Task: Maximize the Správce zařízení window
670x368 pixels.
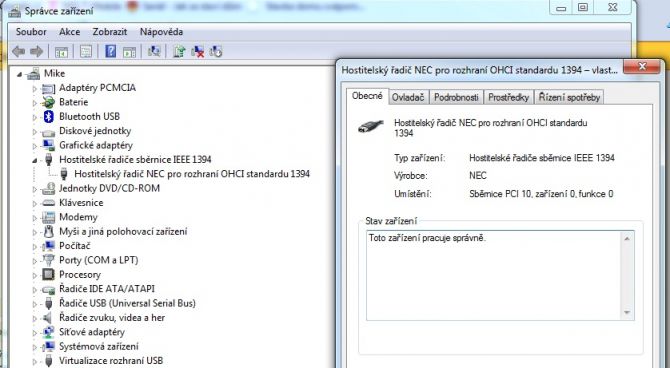Action: [583, 8]
